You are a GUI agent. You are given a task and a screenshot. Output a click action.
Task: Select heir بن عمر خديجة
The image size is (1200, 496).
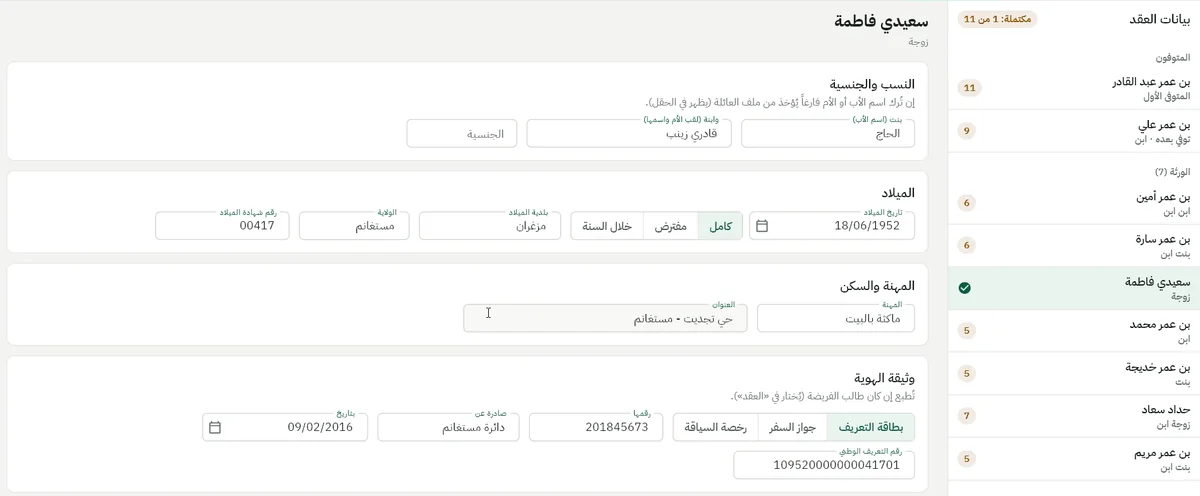pyautogui.click(x=1074, y=373)
